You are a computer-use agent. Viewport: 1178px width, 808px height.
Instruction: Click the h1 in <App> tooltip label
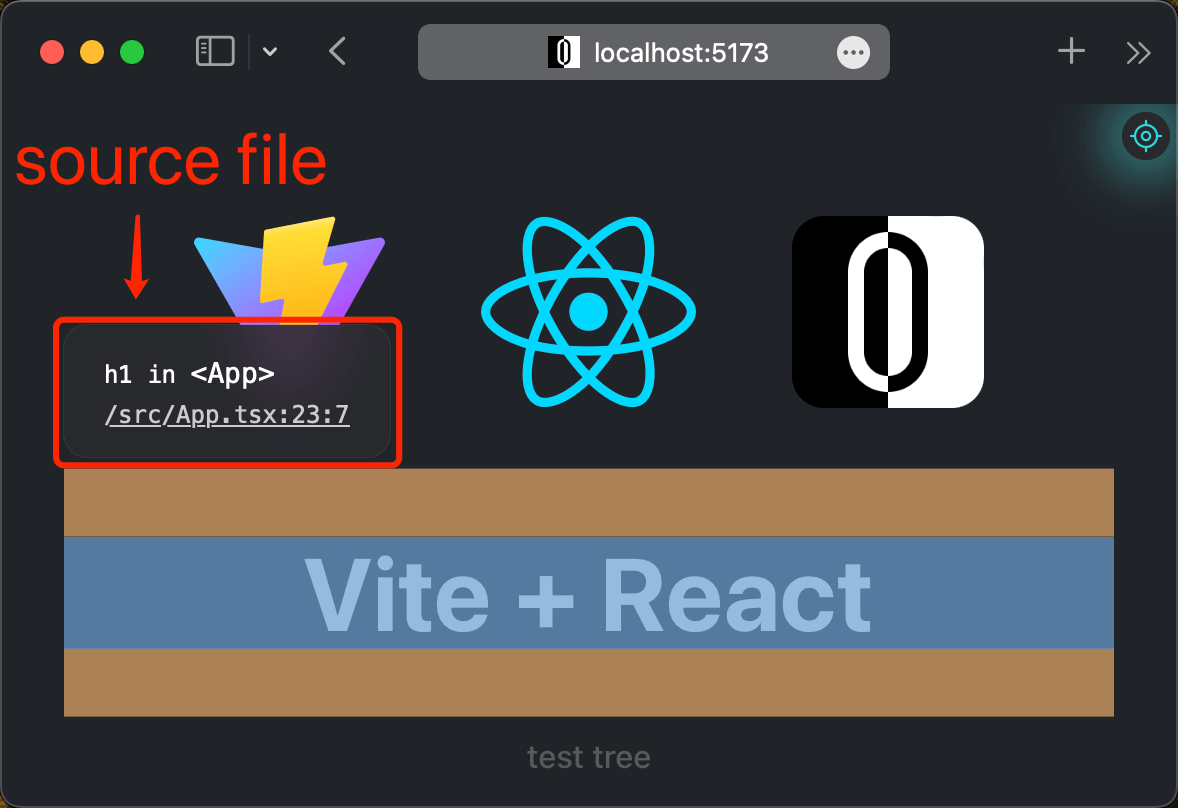click(x=189, y=373)
